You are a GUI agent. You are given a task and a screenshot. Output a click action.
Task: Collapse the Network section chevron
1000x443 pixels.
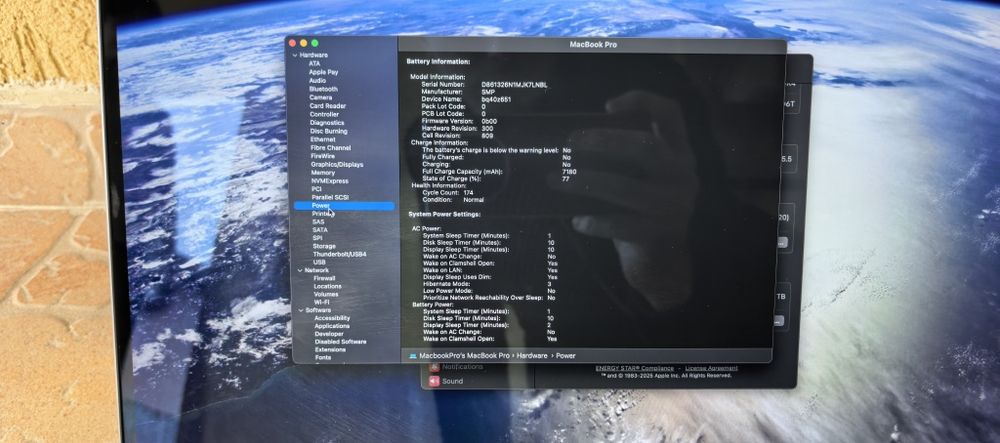click(300, 270)
